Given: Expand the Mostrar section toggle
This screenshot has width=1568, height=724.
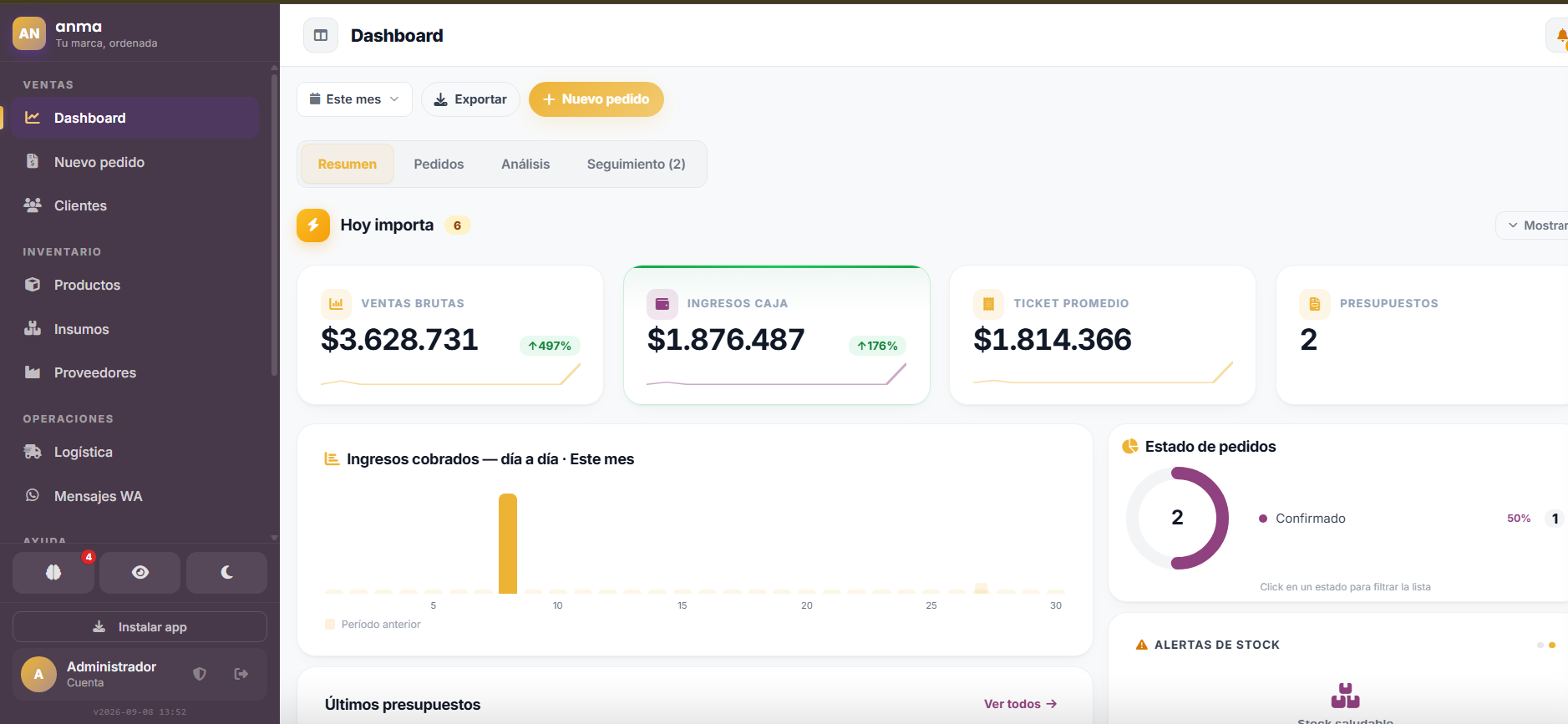Looking at the screenshot, I should pos(1533,225).
